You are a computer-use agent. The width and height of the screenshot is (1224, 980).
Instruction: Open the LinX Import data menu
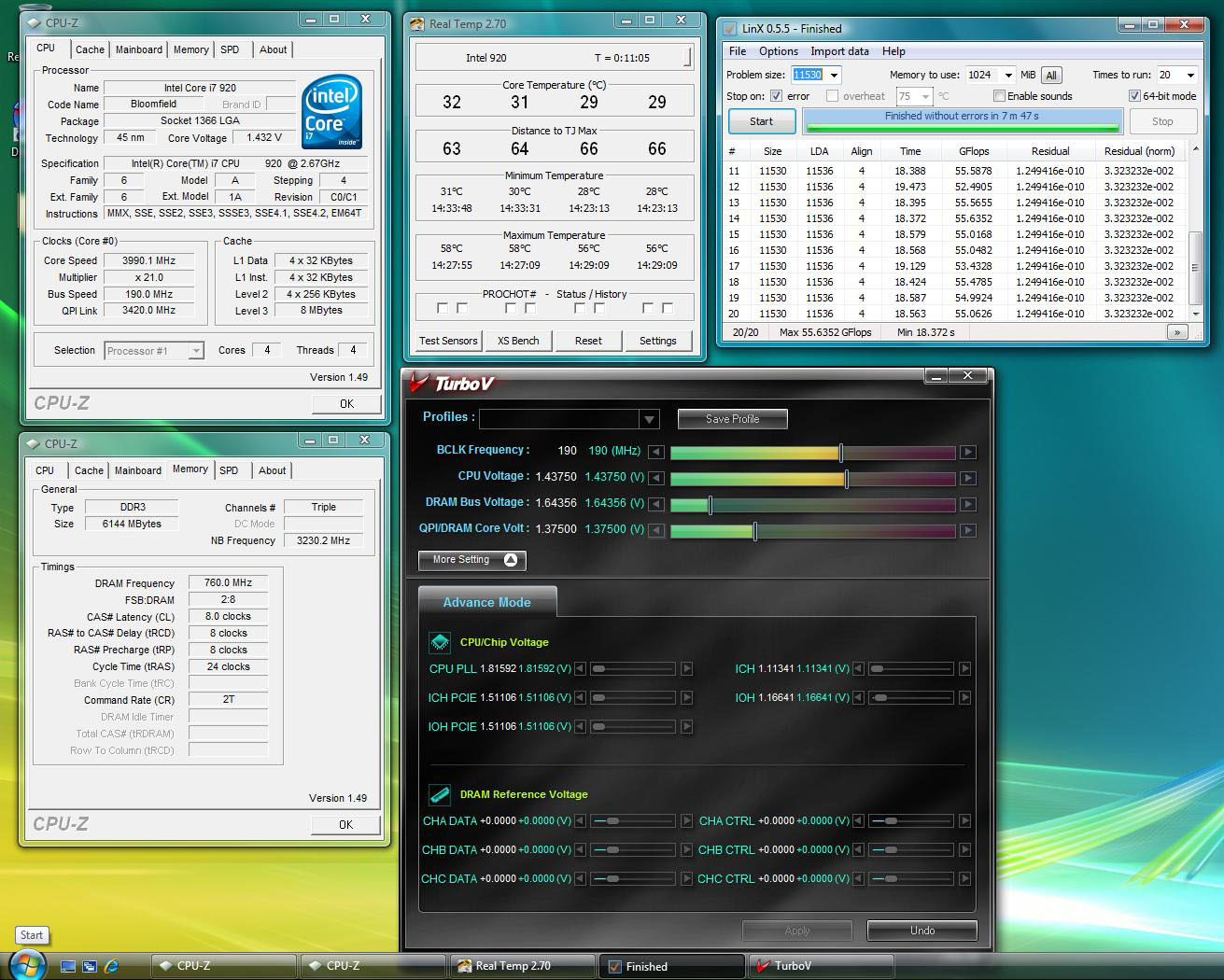pos(839,51)
